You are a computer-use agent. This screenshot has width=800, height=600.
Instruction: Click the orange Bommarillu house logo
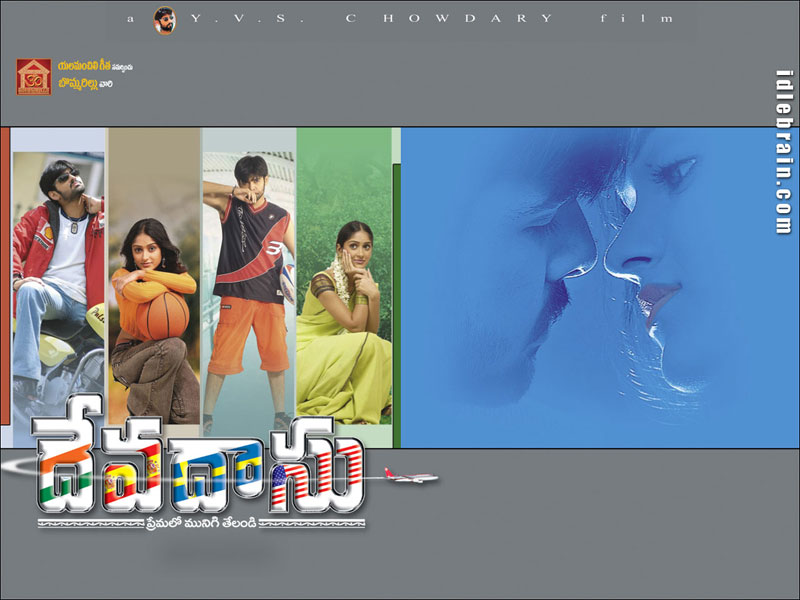tap(34, 77)
